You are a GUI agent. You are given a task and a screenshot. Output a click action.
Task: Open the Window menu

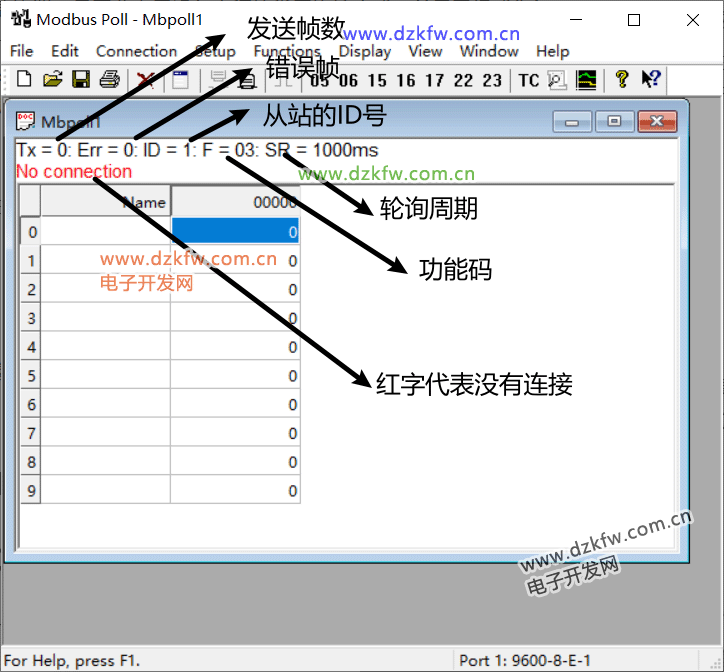click(x=489, y=51)
